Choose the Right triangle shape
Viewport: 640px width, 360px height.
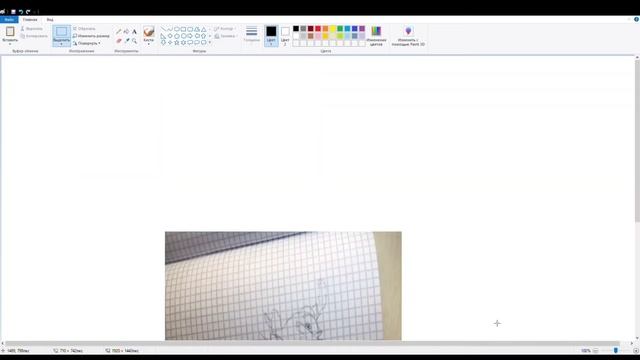(163, 36)
